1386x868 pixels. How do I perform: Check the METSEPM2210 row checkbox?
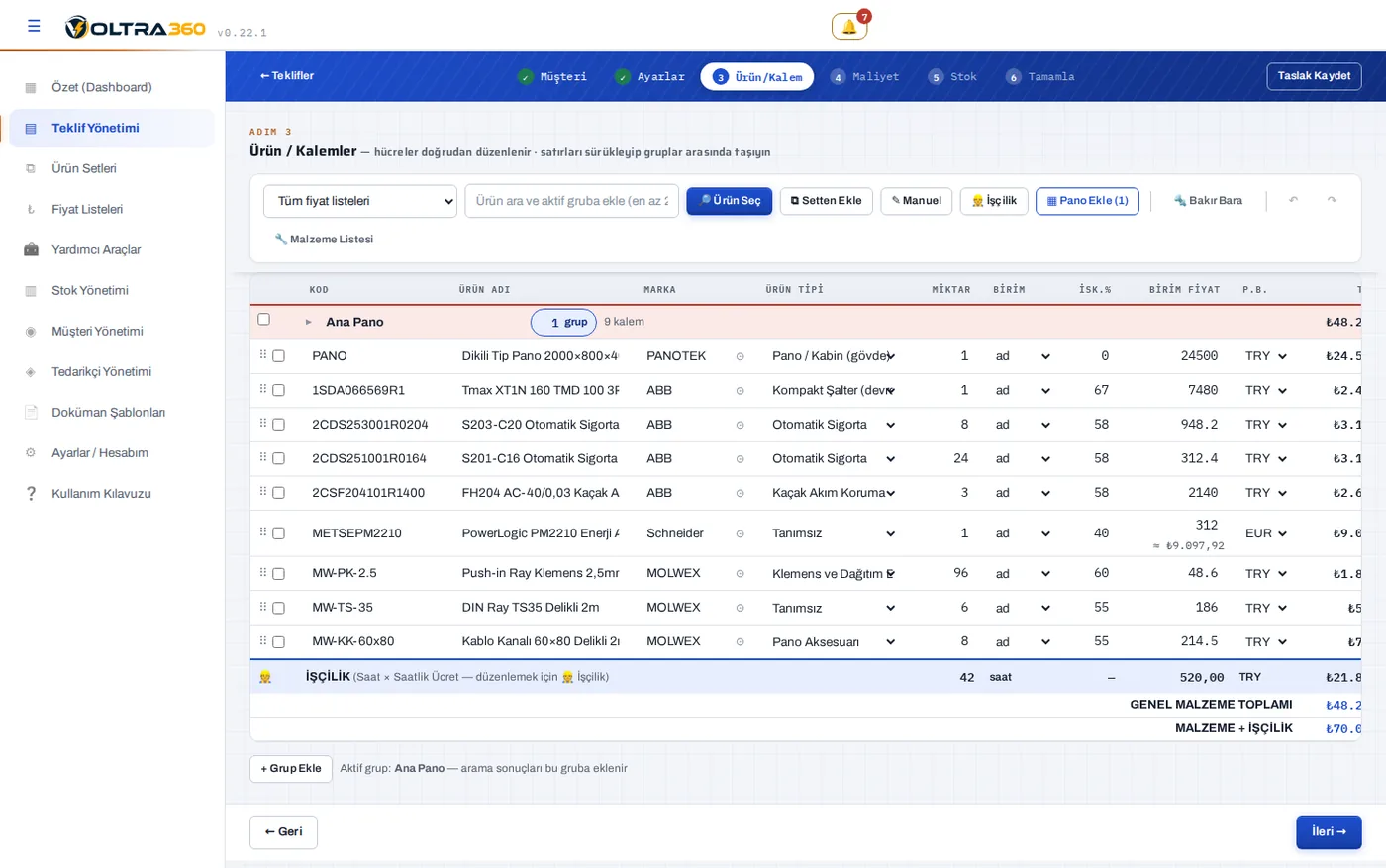coord(278,533)
